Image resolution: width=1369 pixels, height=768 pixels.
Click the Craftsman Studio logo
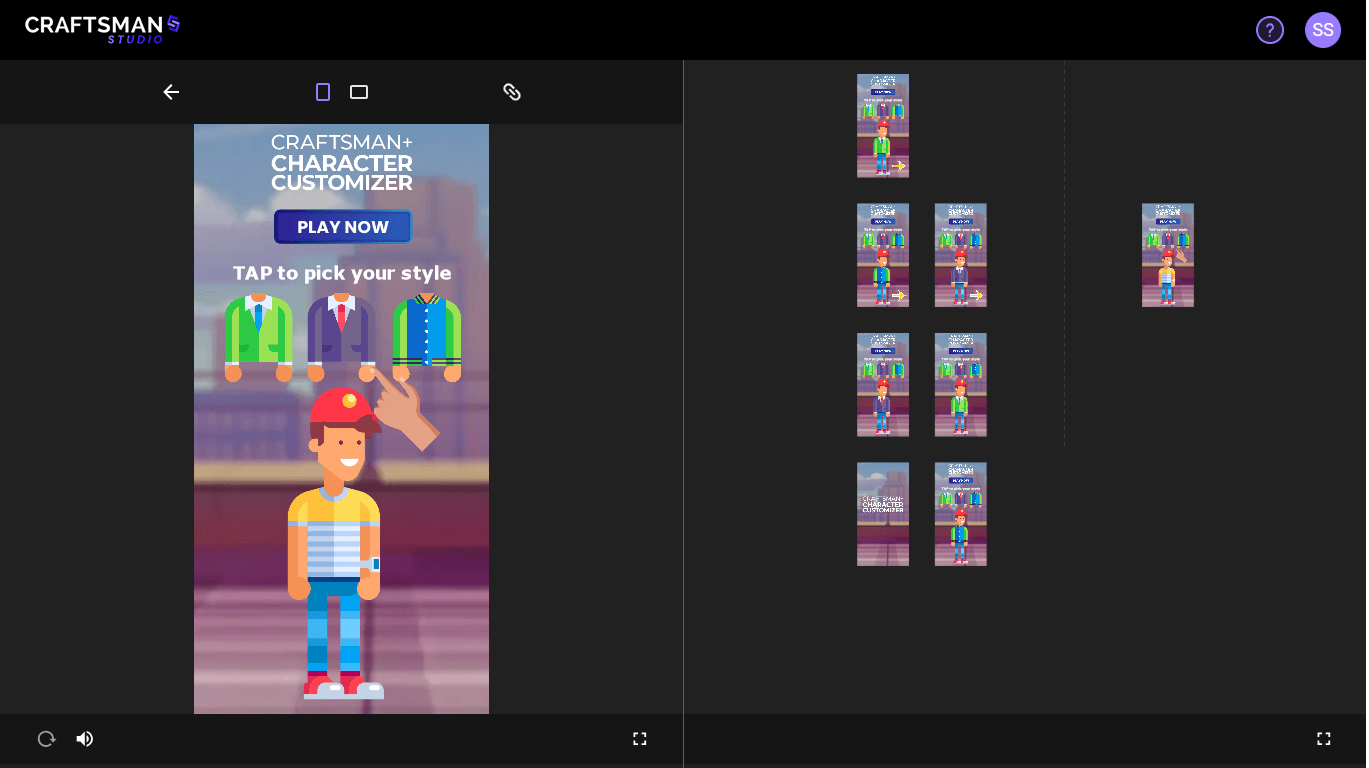tap(102, 29)
